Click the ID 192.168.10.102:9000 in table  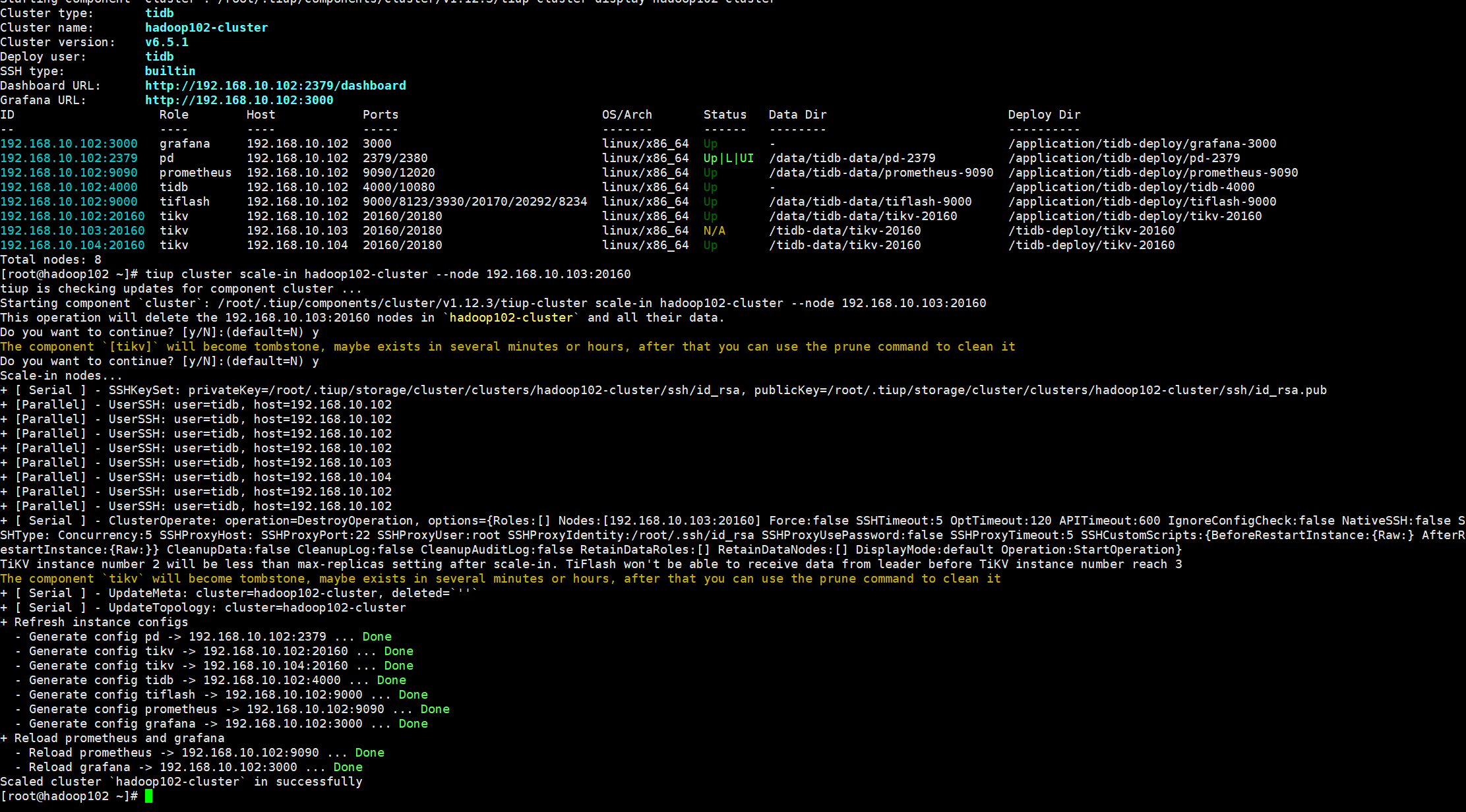[x=69, y=202]
